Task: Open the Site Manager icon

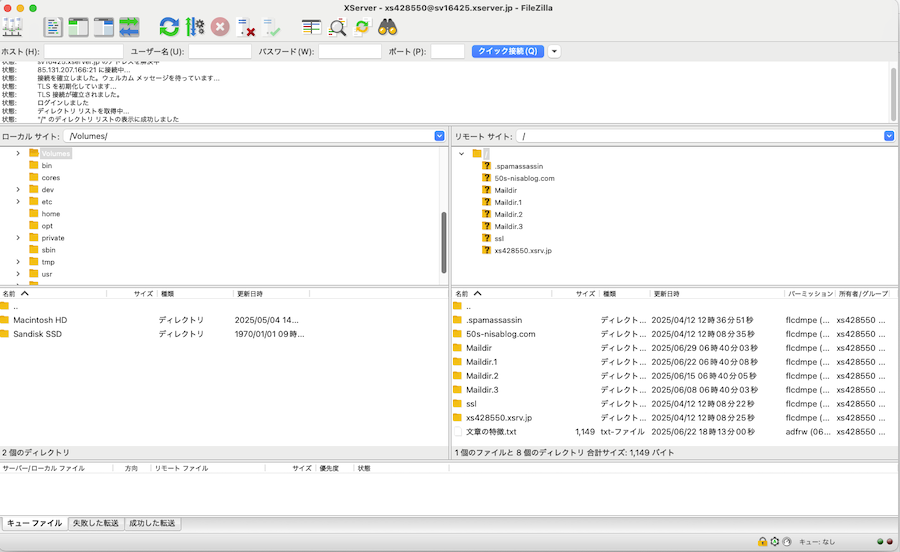Action: click(13, 27)
